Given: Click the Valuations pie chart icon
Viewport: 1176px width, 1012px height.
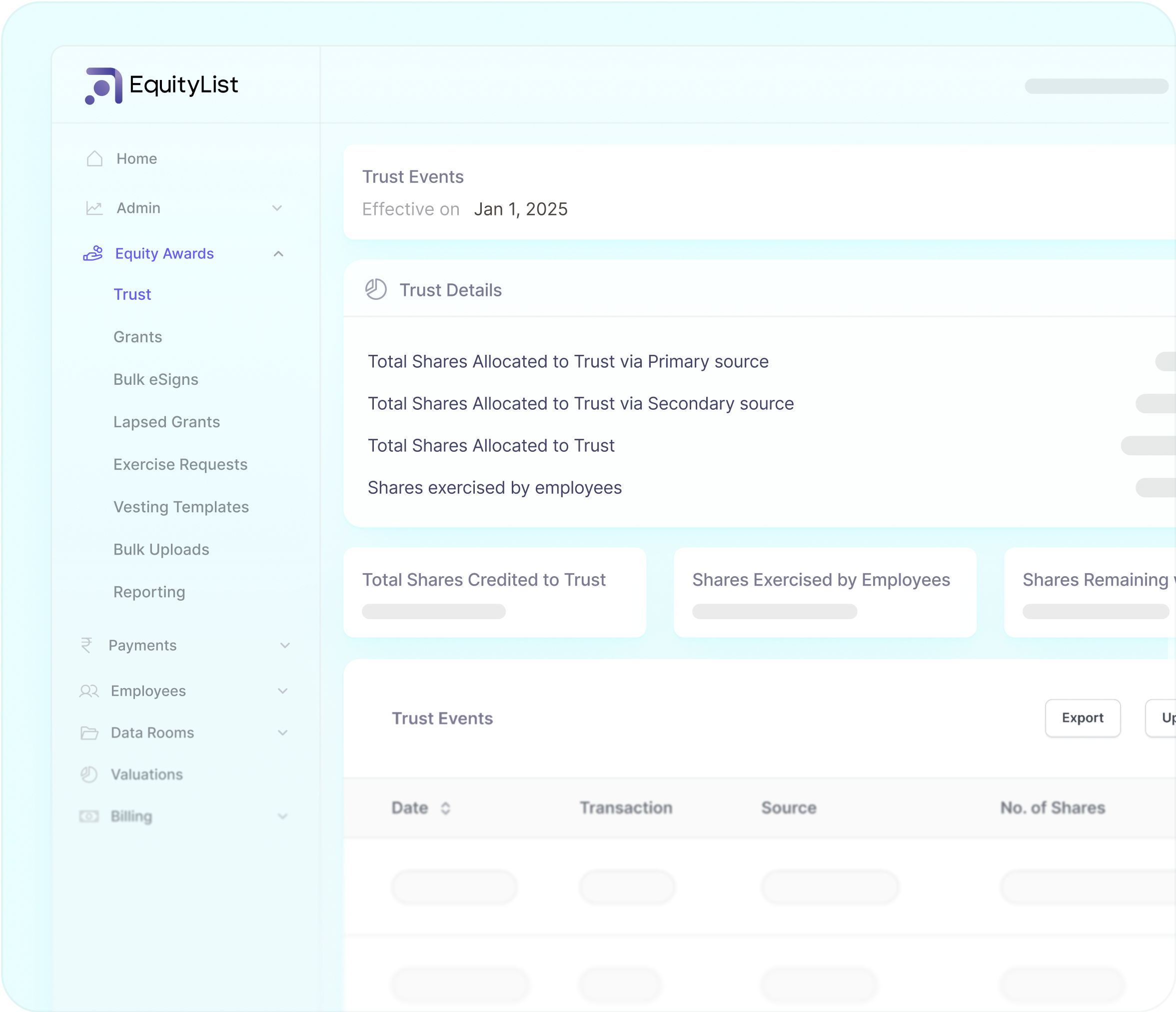Looking at the screenshot, I should [89, 774].
